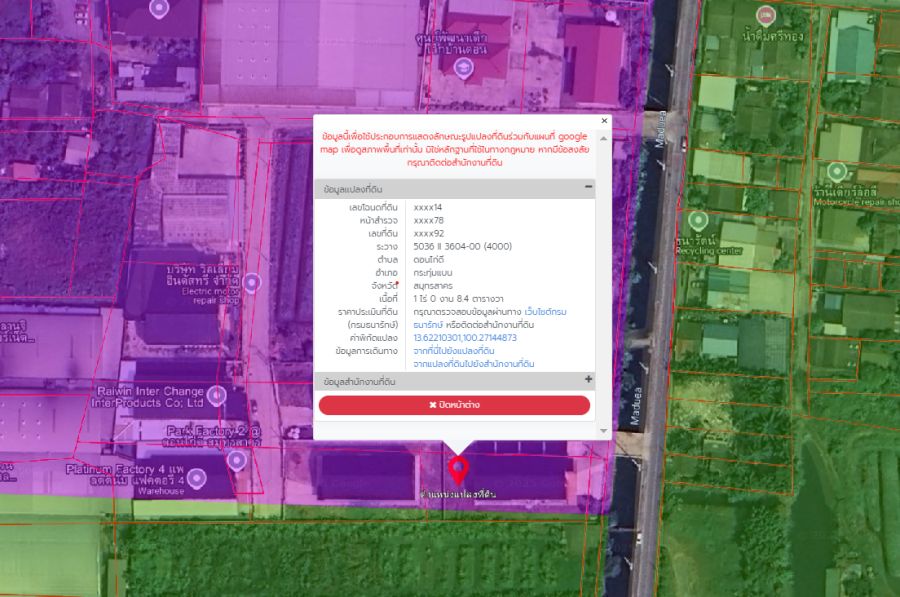Click the school marker with graduation cap
Image resolution: width=900 pixels, height=597 pixels.
462,67
